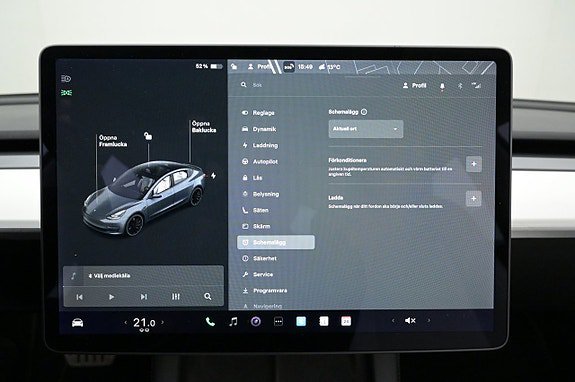The image size is (575, 382).
Task: Open the Autopilot settings section
Action: pos(260,161)
